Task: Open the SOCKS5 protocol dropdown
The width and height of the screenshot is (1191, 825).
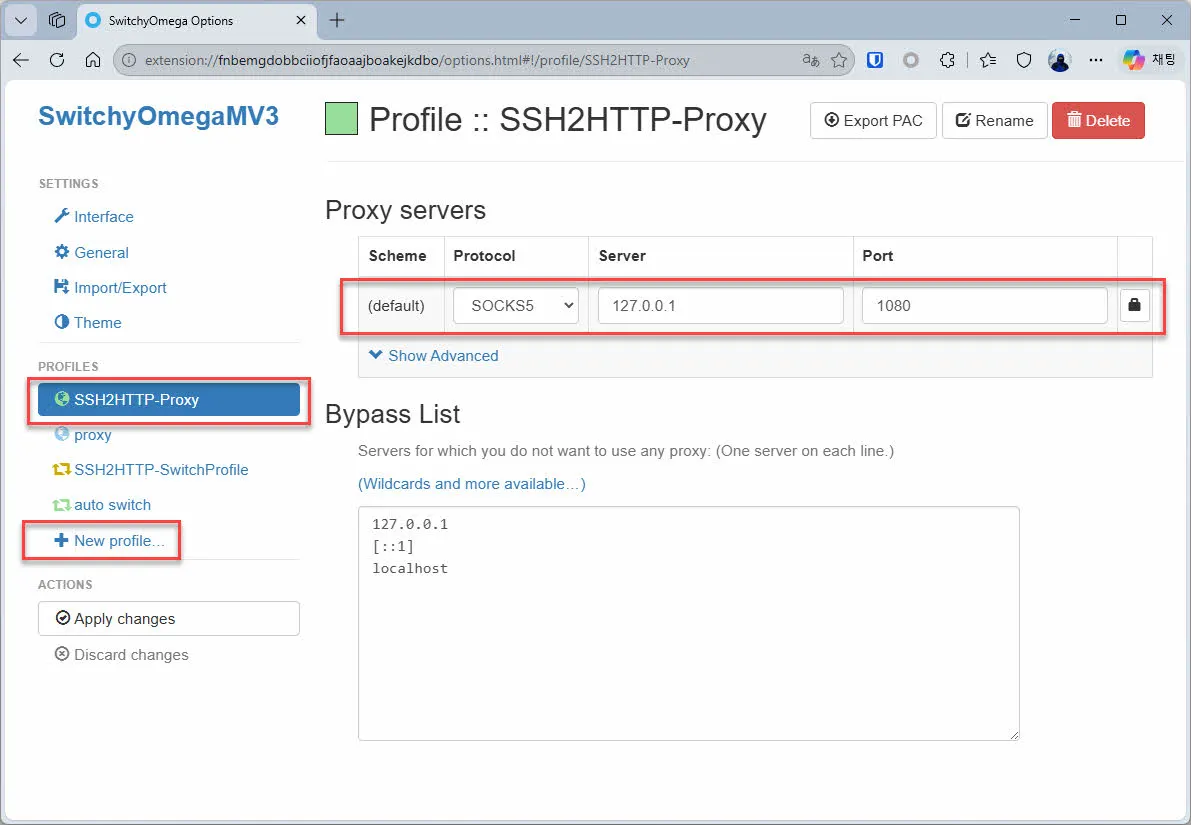Action: click(x=516, y=305)
